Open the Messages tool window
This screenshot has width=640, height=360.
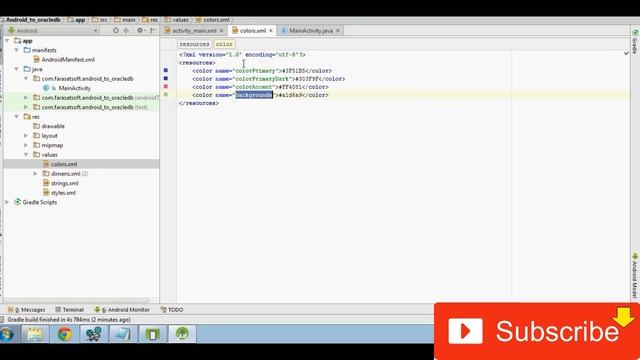click(27, 310)
